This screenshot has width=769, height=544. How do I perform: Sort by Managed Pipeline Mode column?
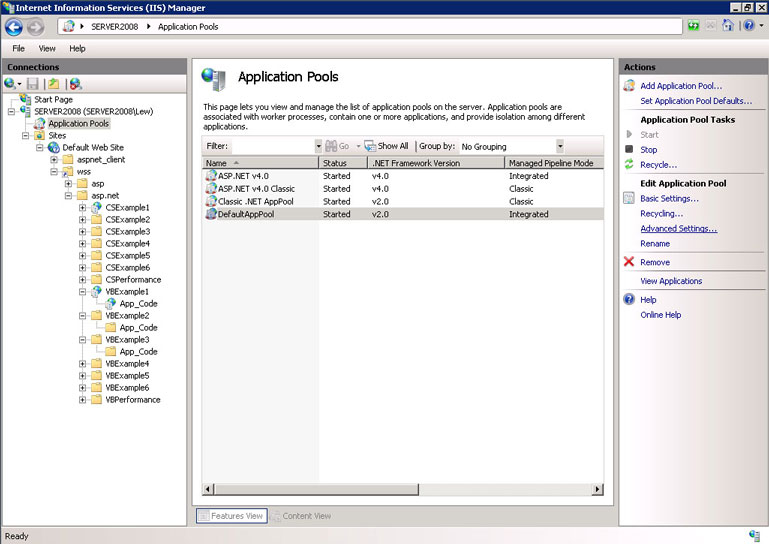click(x=554, y=163)
